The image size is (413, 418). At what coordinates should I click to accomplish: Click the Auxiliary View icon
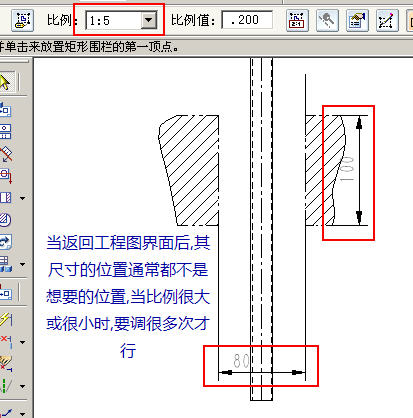pos(5,154)
